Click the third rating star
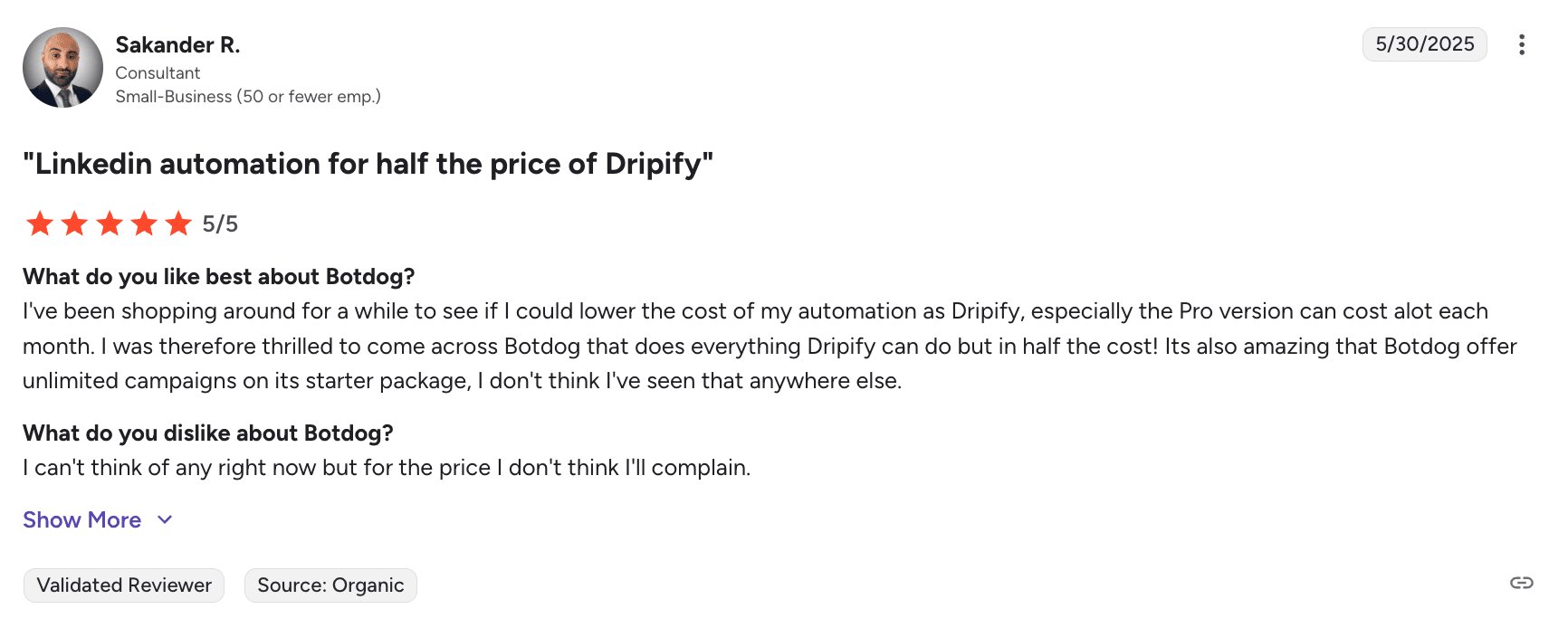Screen dimensions: 1568x628 [x=110, y=223]
